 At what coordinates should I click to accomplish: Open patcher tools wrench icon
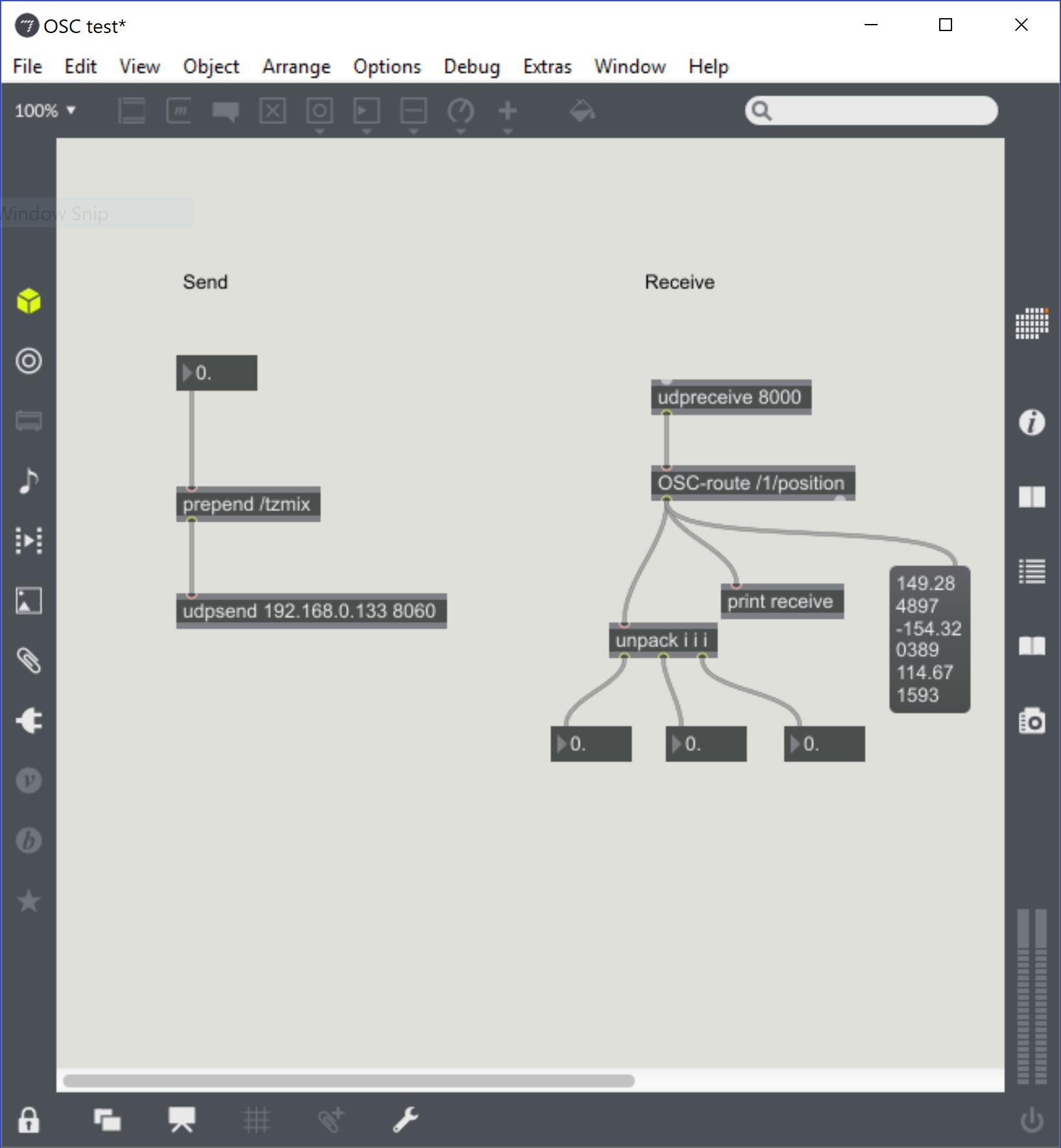406,1119
